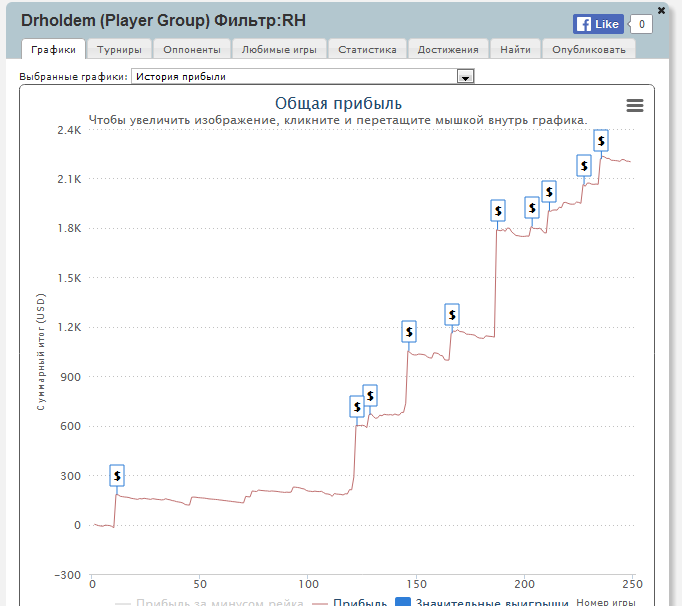Click the Суммарный итог (USD) axis title
682x606 pixels.
click(x=40, y=352)
